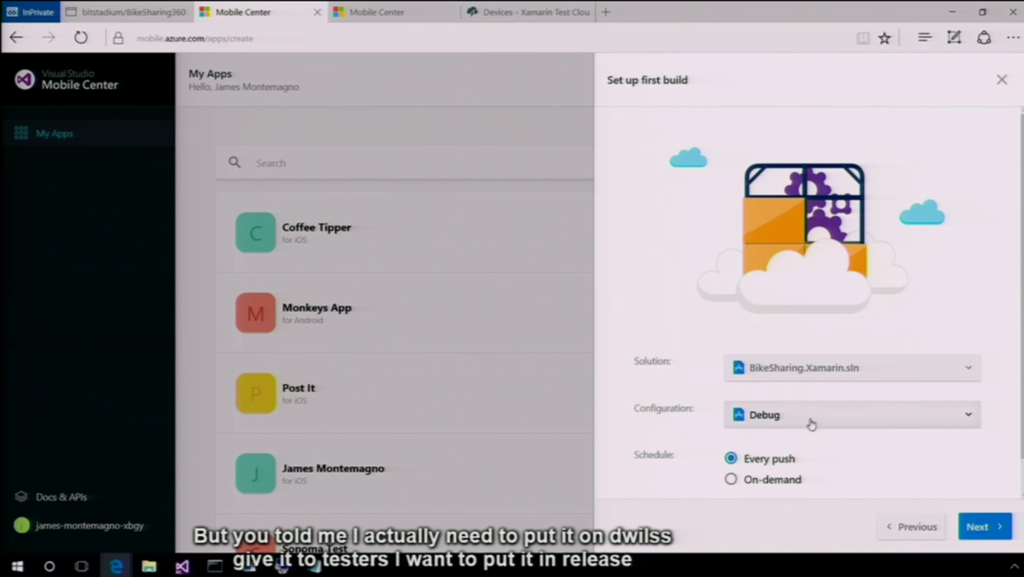This screenshot has height=577, width=1024.
Task: Open James Montemagno app tile icon
Action: point(255,473)
